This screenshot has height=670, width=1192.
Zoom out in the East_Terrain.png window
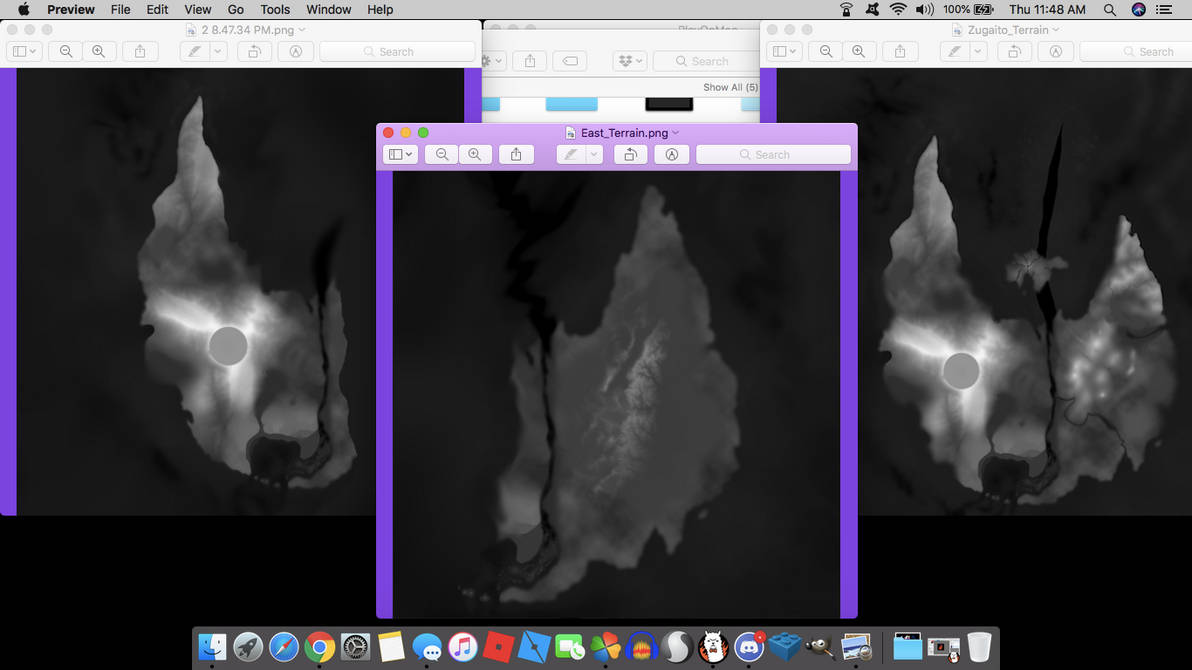point(442,155)
